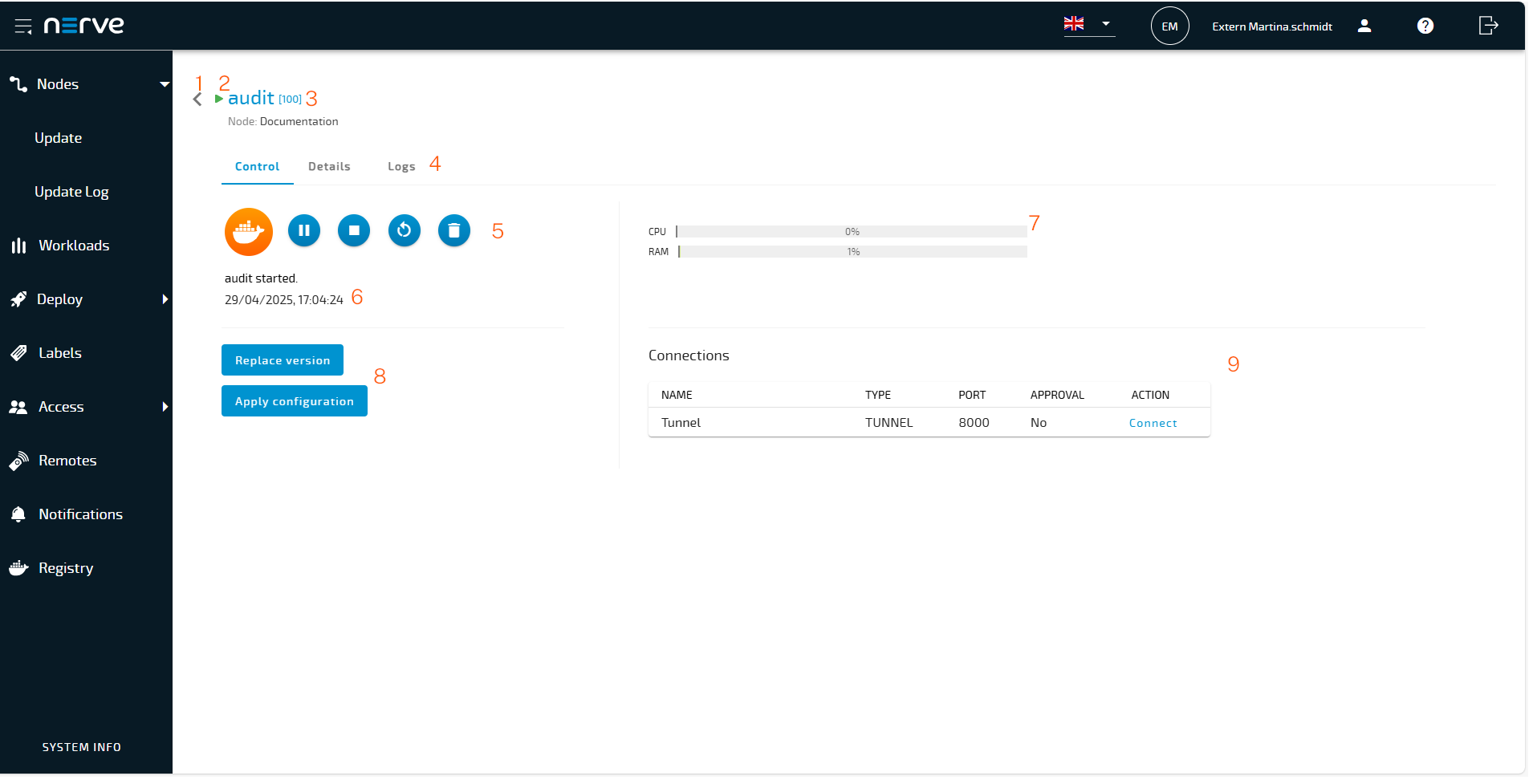Open the Remotes section
The image size is (1533, 784).
pyautogui.click(x=67, y=460)
